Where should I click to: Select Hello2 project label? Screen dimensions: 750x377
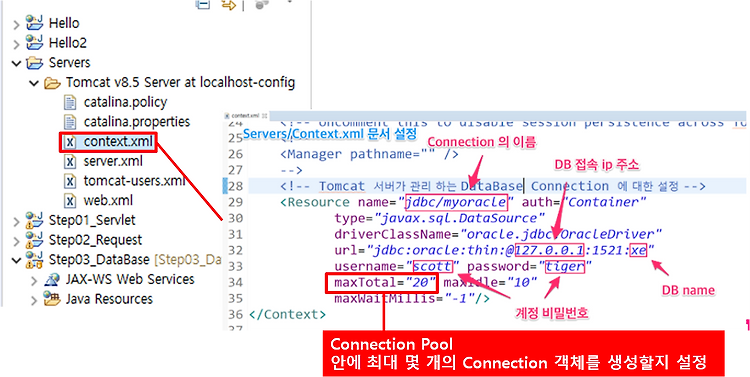click(x=68, y=43)
